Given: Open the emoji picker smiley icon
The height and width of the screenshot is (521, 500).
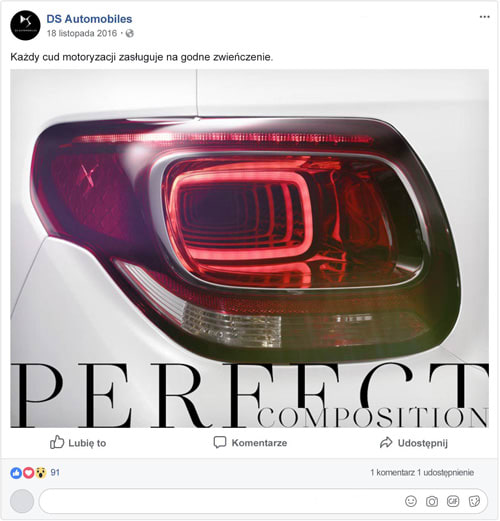Looking at the screenshot, I should [x=411, y=501].
